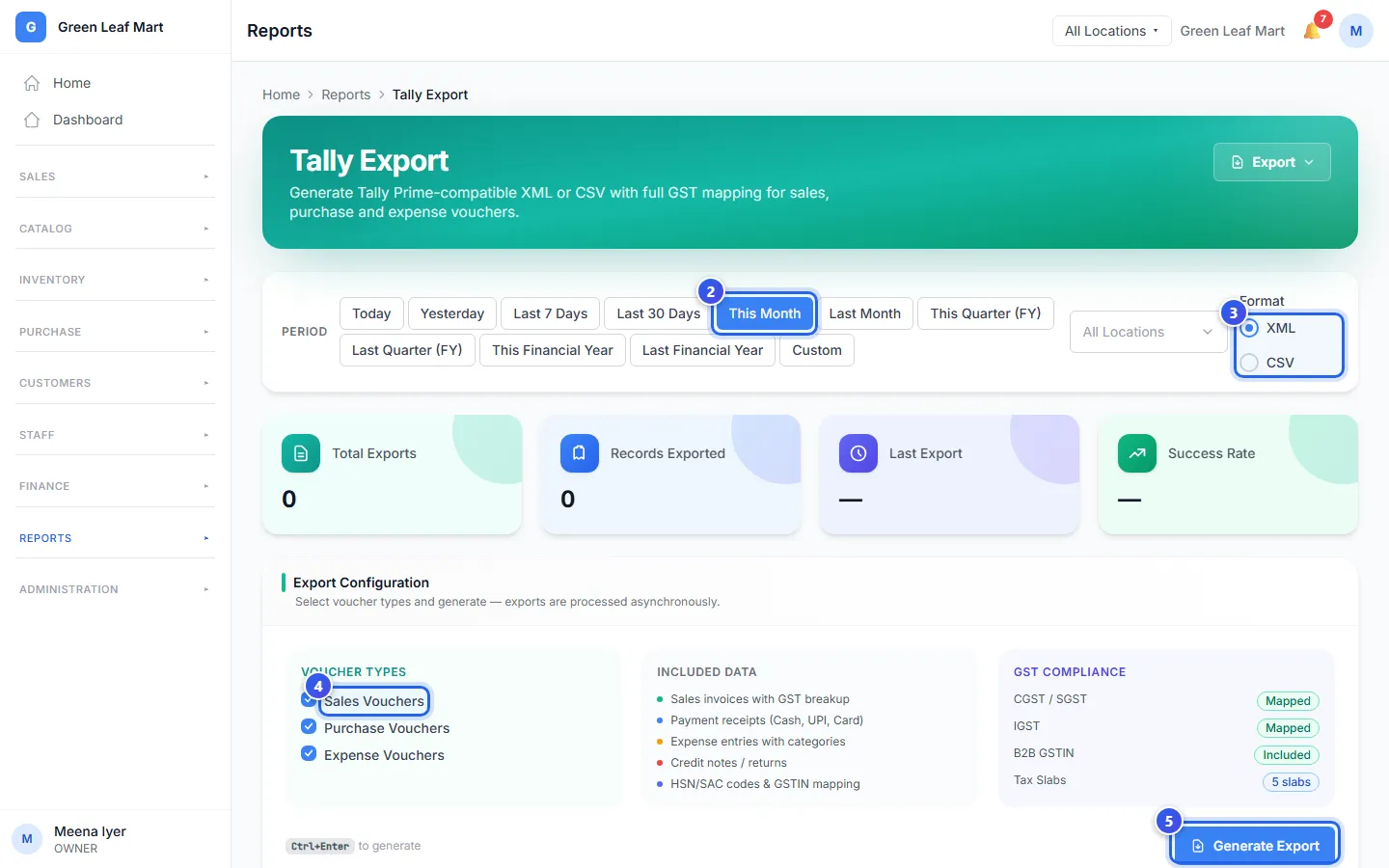Select the Yesterday period tab
This screenshot has width=1389, height=868.
click(452, 313)
